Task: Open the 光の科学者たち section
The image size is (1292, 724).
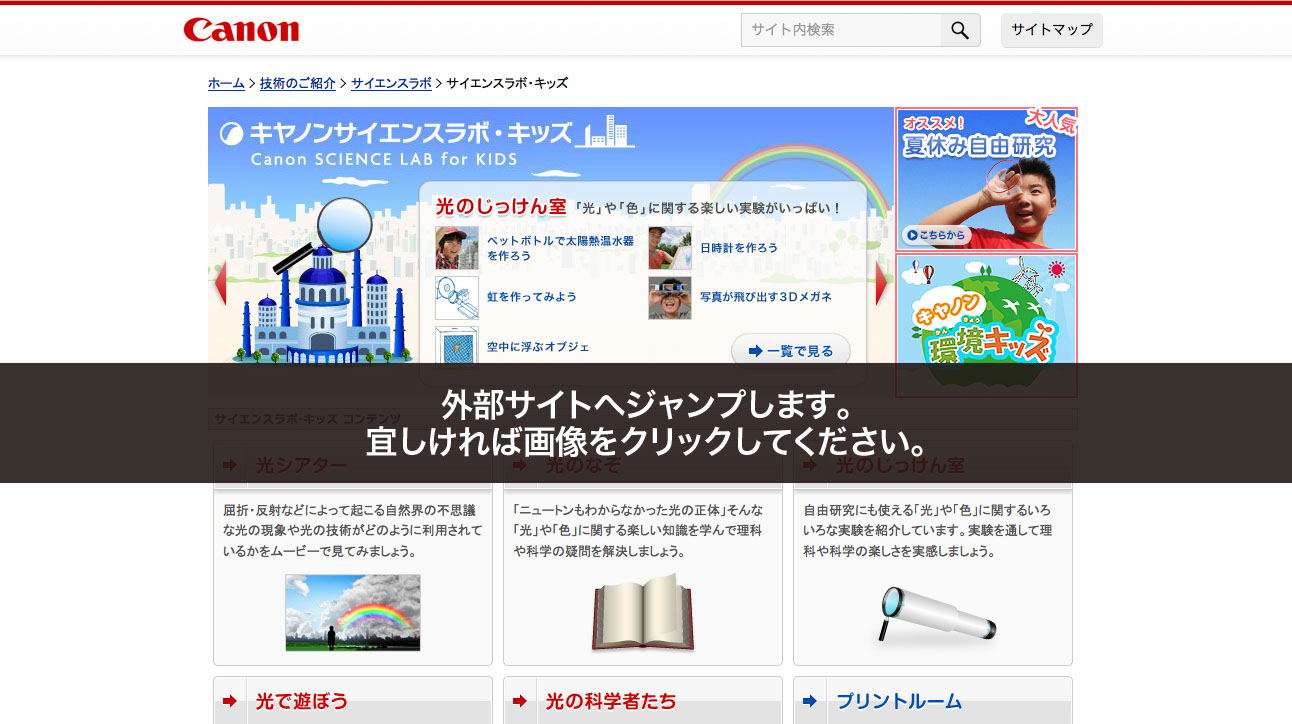Action: pyautogui.click(x=611, y=701)
